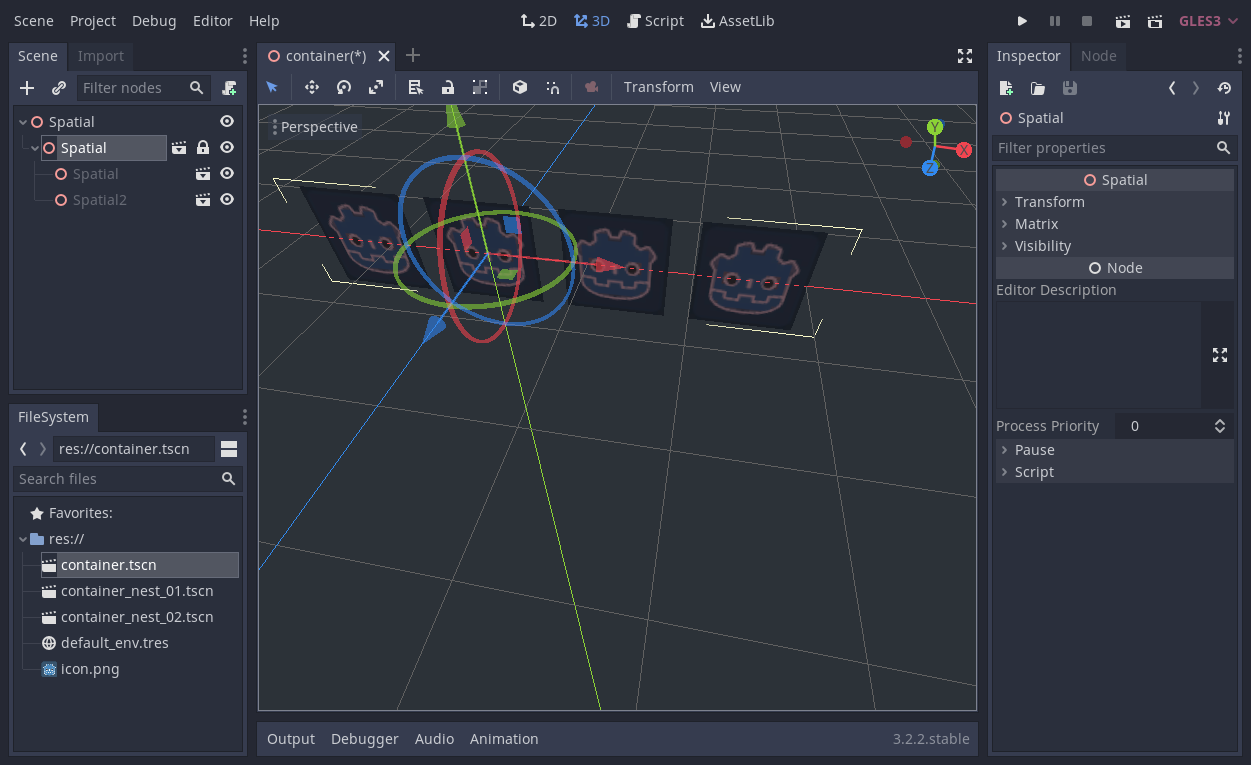
Task: Select the Move tool in the 3D toolbar
Action: [x=311, y=87]
